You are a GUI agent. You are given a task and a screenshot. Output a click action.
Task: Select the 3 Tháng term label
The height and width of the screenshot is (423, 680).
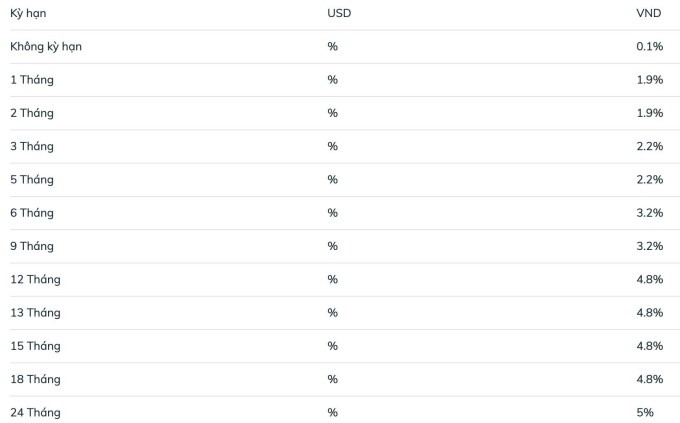click(x=32, y=146)
